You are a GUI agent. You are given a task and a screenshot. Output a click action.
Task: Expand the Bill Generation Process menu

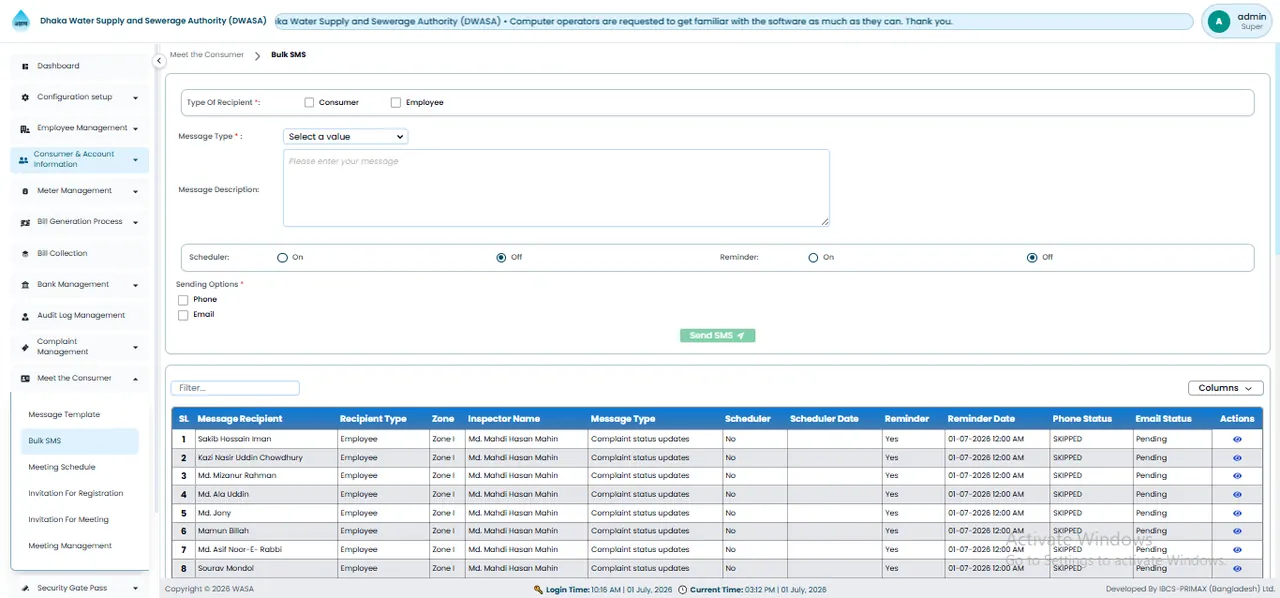[x=135, y=223]
